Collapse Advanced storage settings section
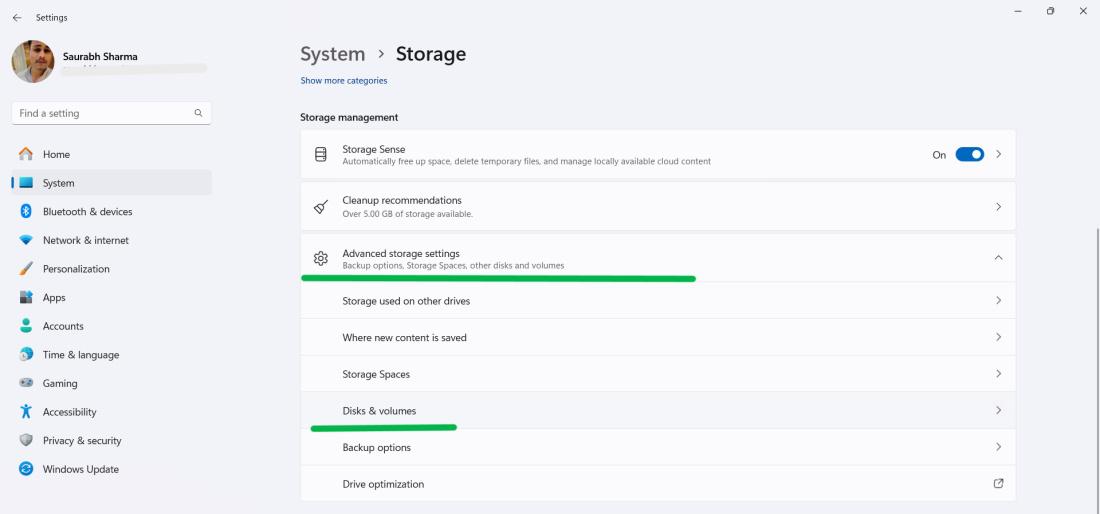Image resolution: width=1100 pixels, height=514 pixels. (998, 258)
